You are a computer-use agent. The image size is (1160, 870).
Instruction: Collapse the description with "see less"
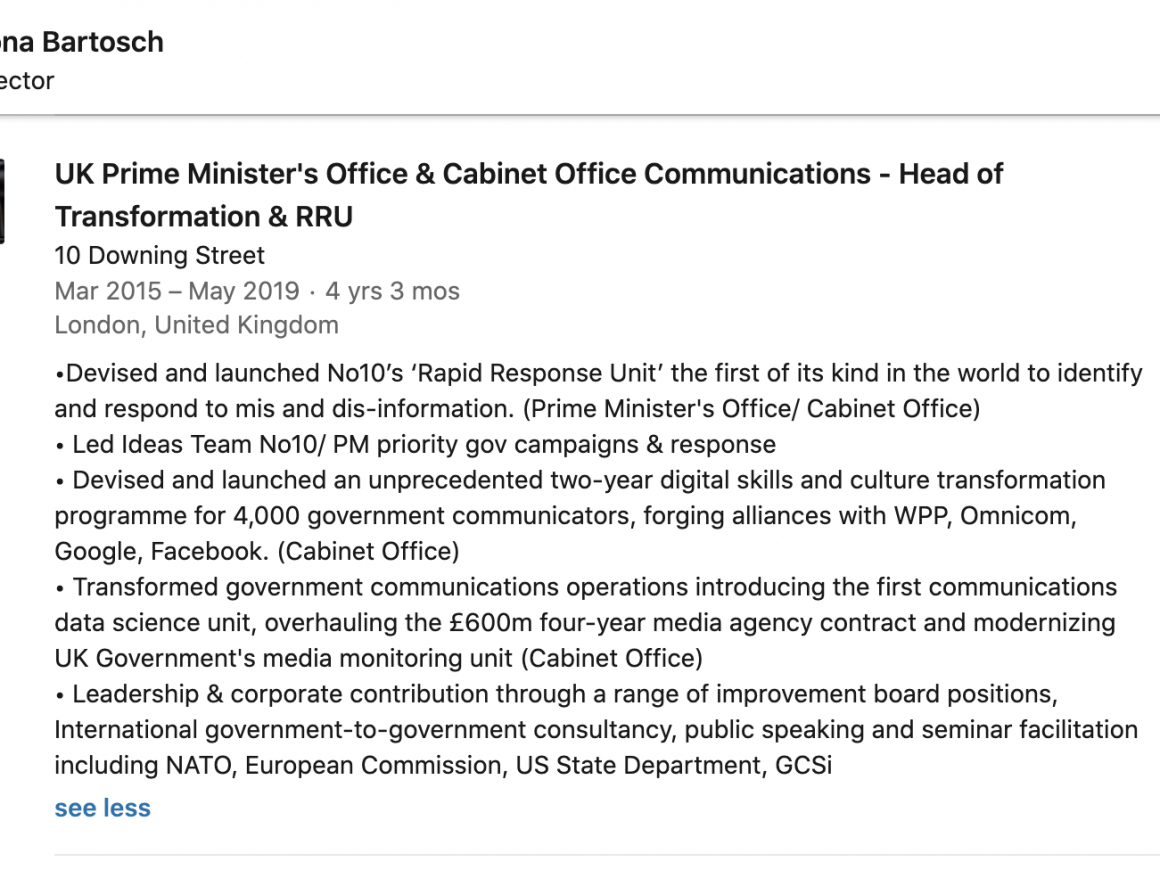pyautogui.click(x=102, y=808)
